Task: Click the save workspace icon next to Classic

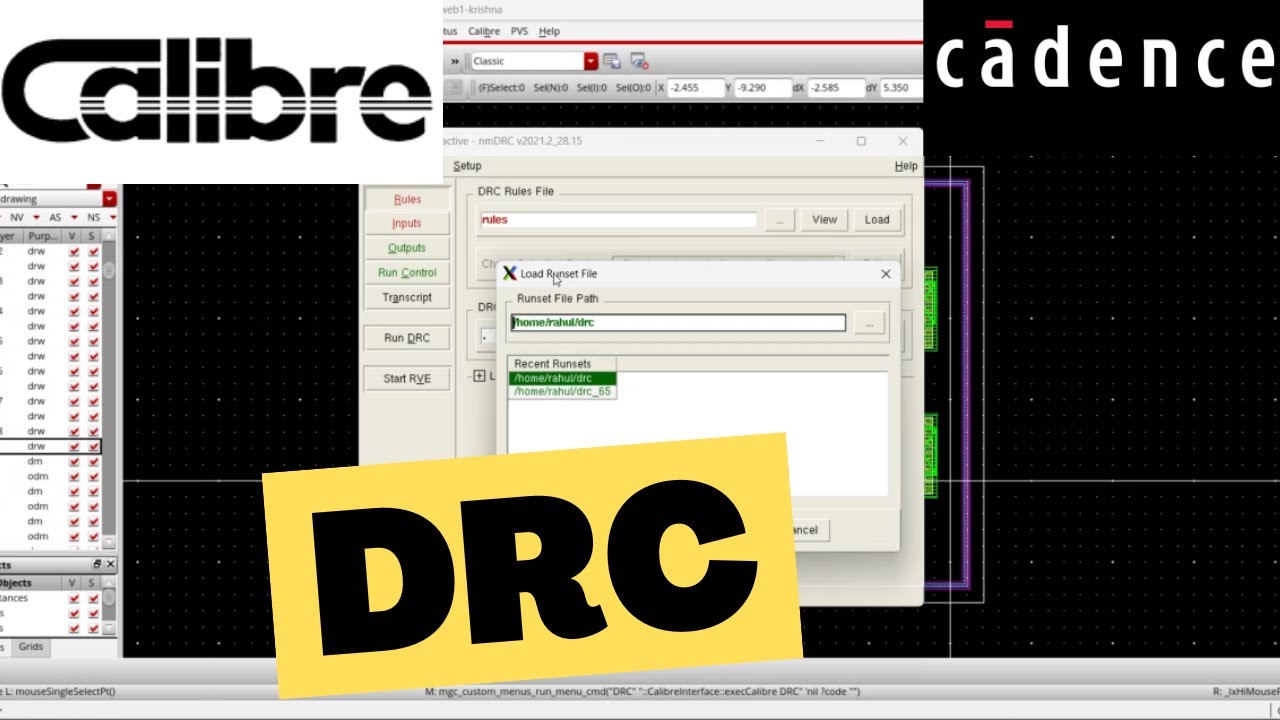Action: pos(612,61)
